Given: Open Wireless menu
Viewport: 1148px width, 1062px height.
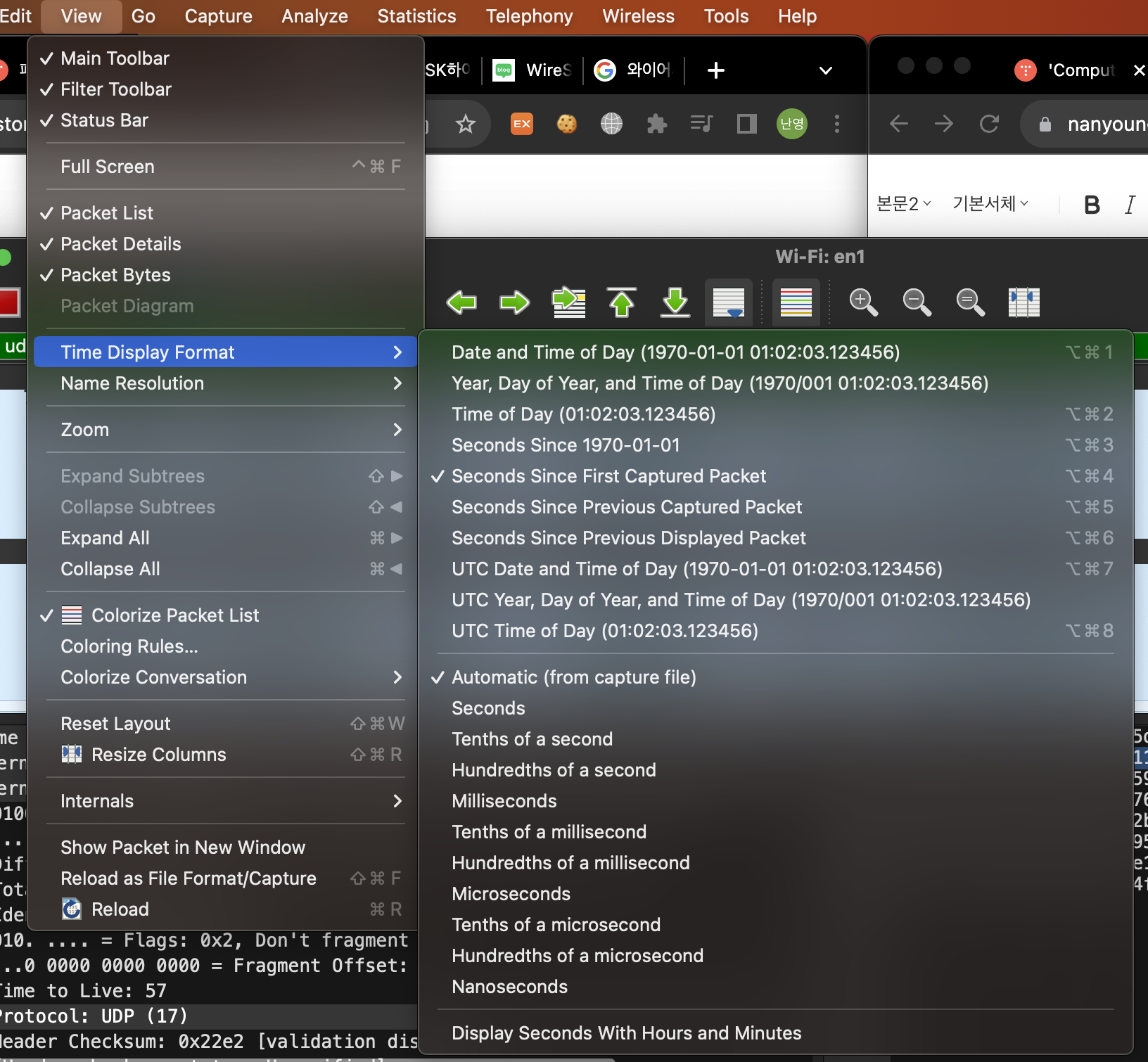Looking at the screenshot, I should (638, 16).
